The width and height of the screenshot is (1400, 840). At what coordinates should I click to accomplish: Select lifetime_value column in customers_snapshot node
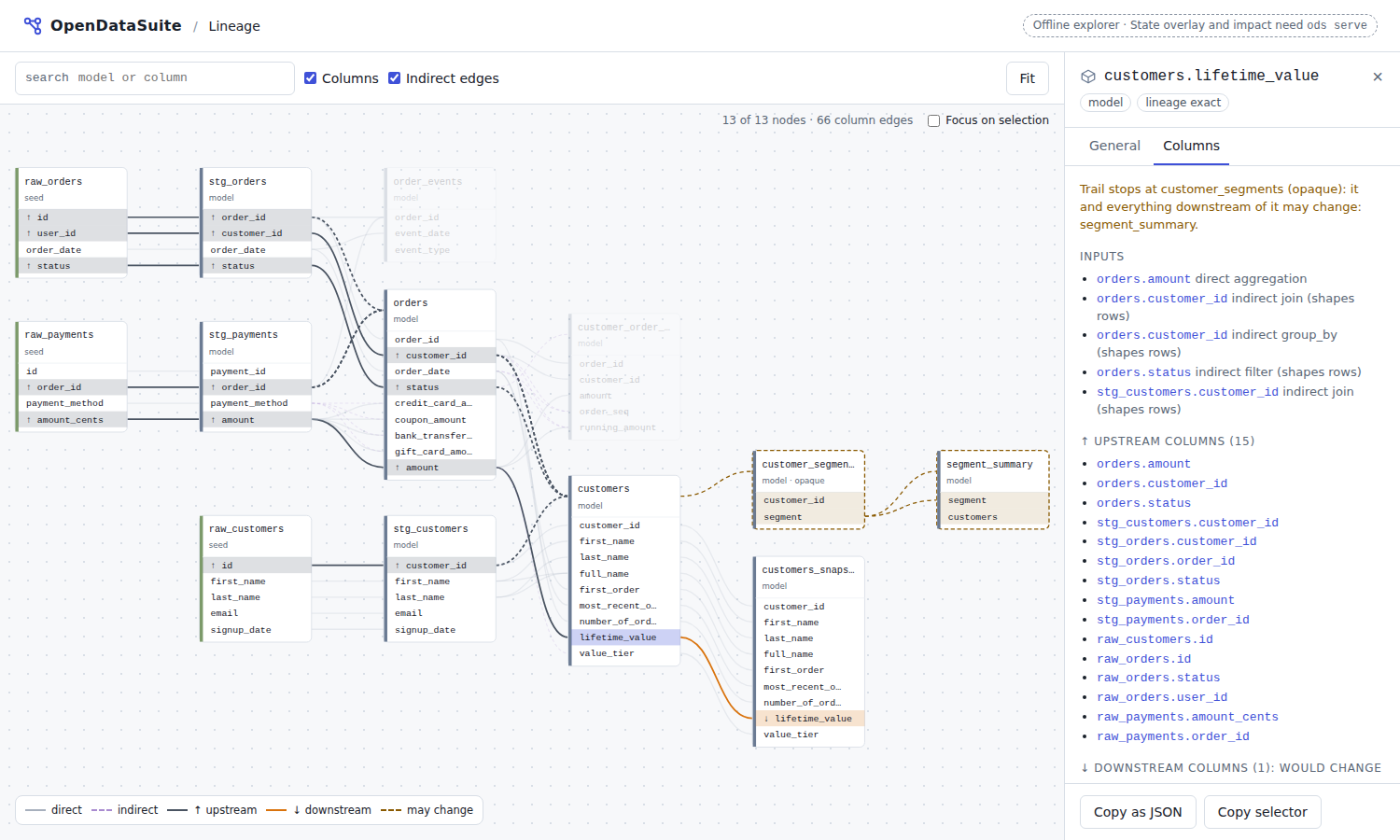pos(810,719)
